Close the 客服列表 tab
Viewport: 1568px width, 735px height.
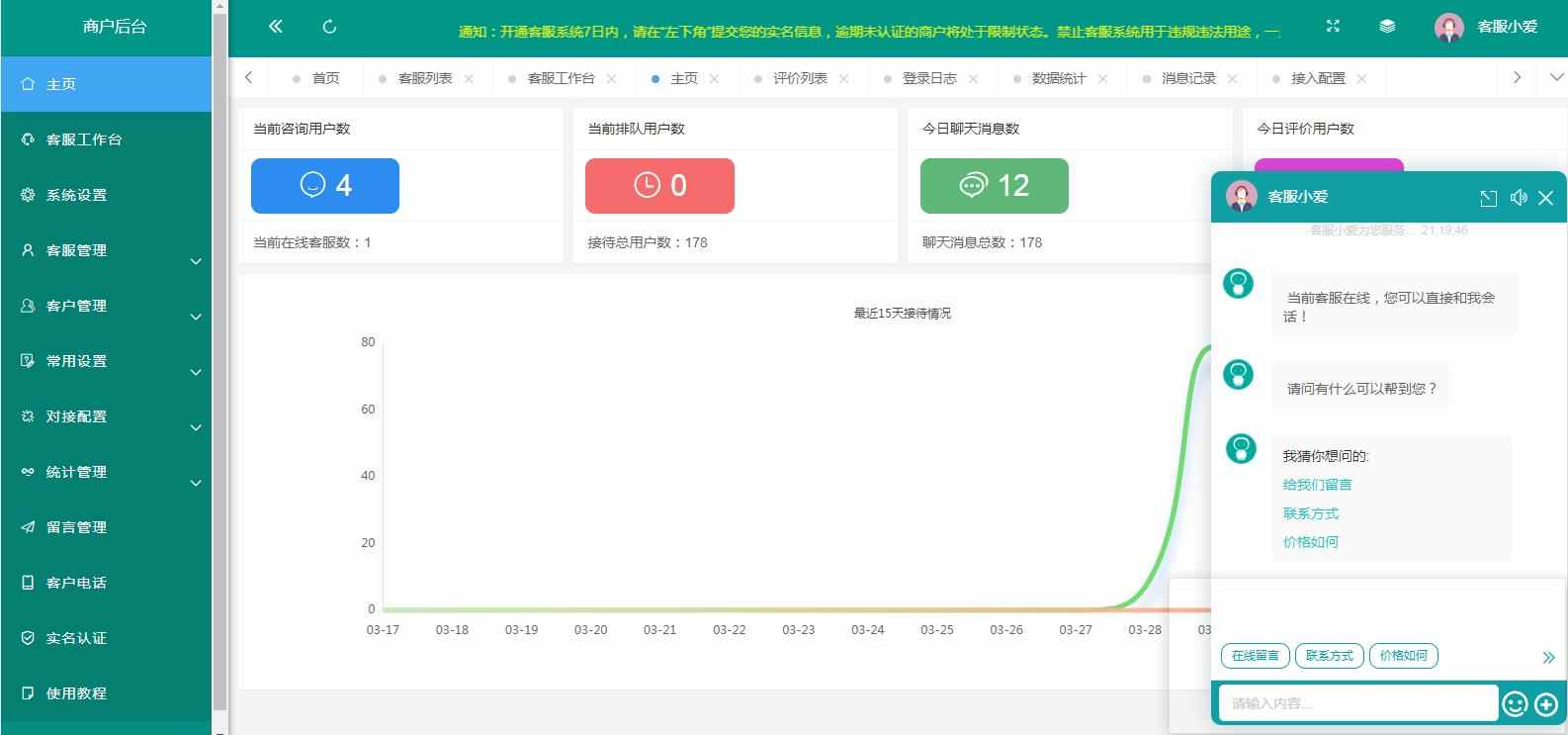click(x=469, y=79)
